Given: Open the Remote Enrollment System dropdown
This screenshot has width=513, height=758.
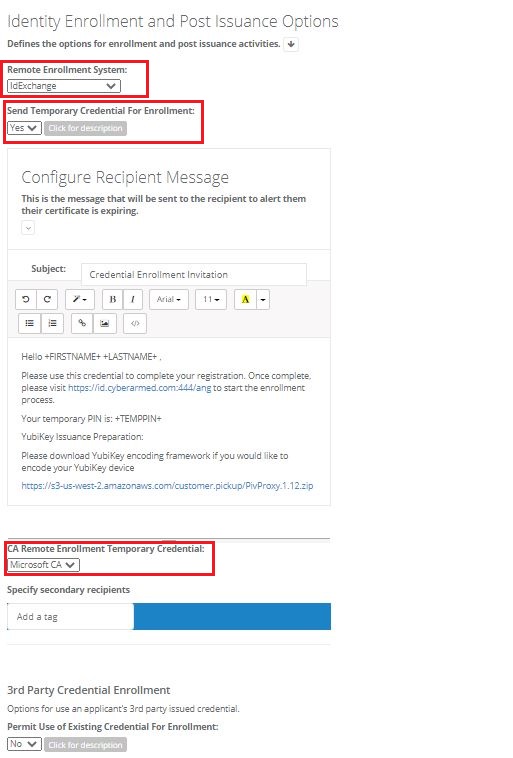Looking at the screenshot, I should point(64,86).
